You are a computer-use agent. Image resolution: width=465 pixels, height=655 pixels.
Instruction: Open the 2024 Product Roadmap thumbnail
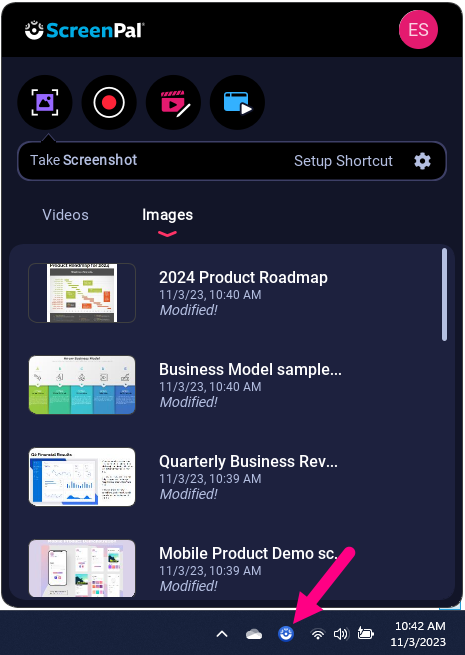coord(82,293)
